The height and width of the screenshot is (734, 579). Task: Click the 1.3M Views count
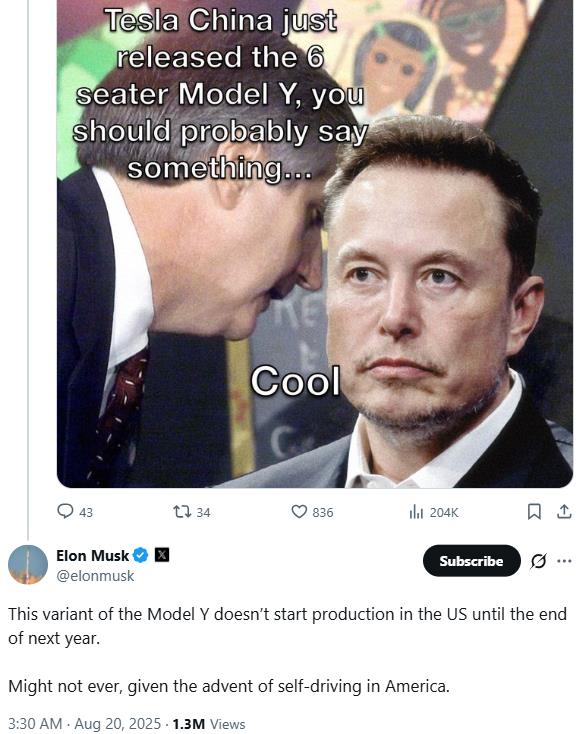[x=209, y=724]
